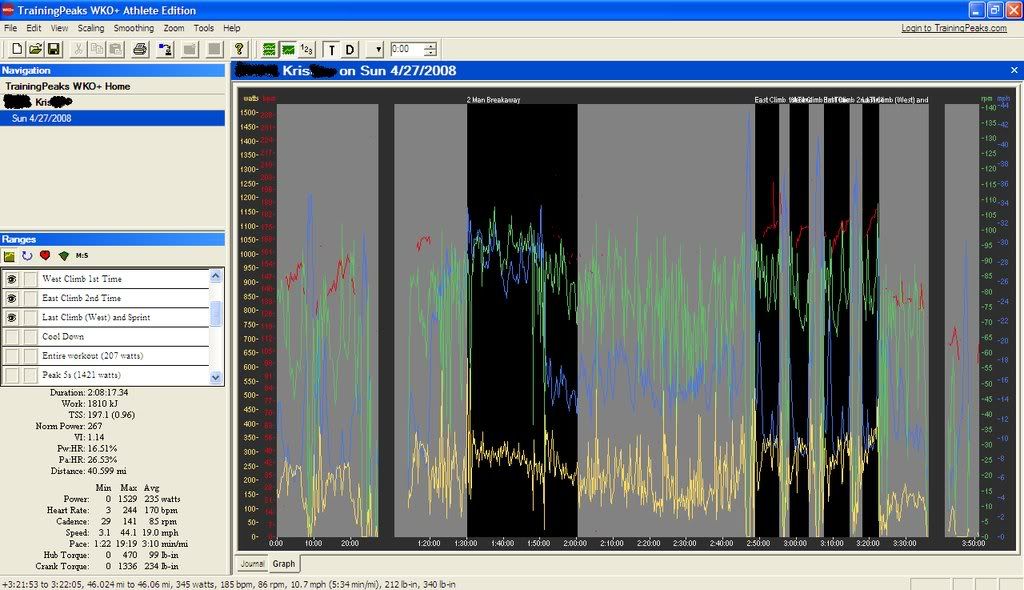
Task: Select the stacked graphs view icon
Action: (x=268, y=49)
